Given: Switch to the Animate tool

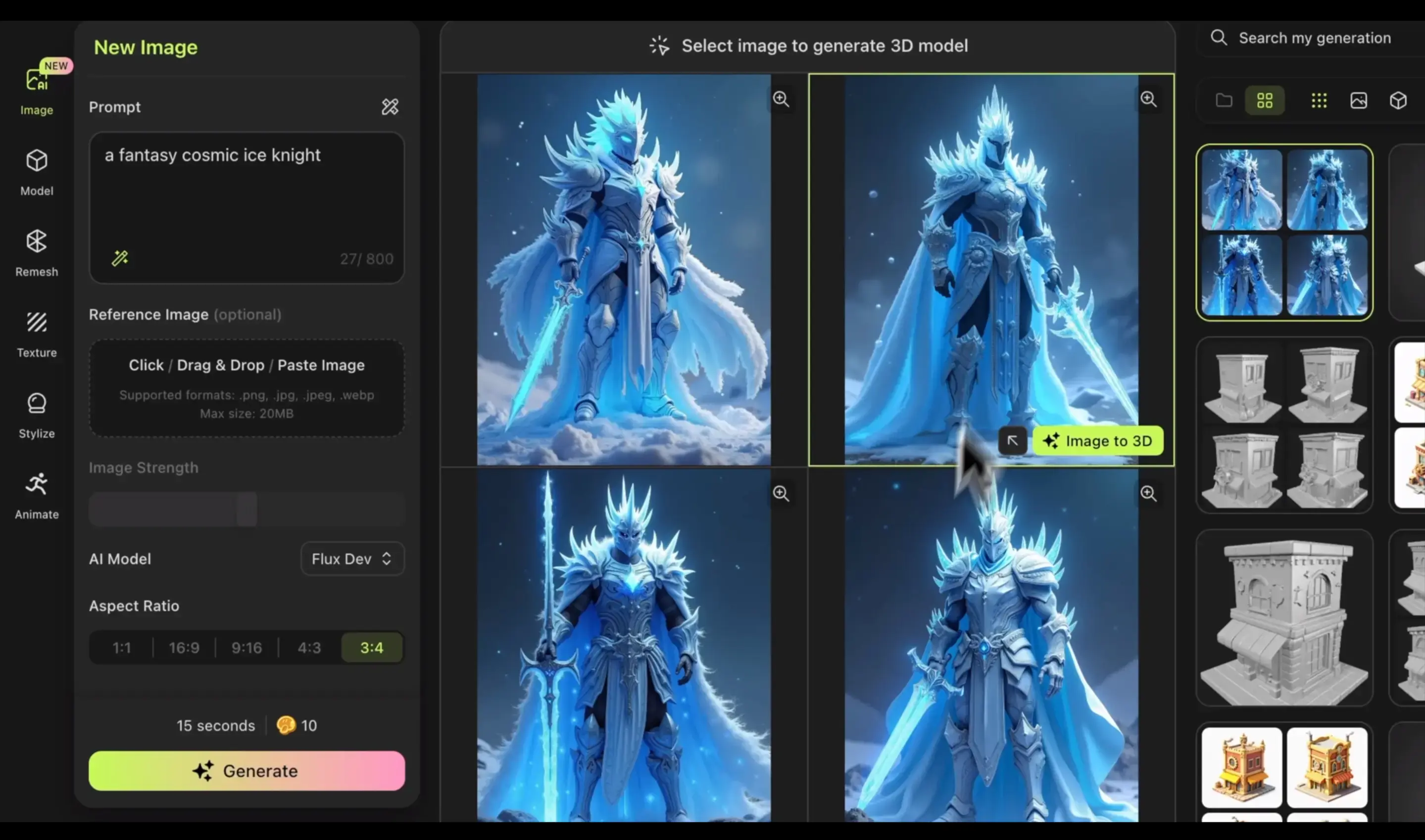Looking at the screenshot, I should click(36, 495).
